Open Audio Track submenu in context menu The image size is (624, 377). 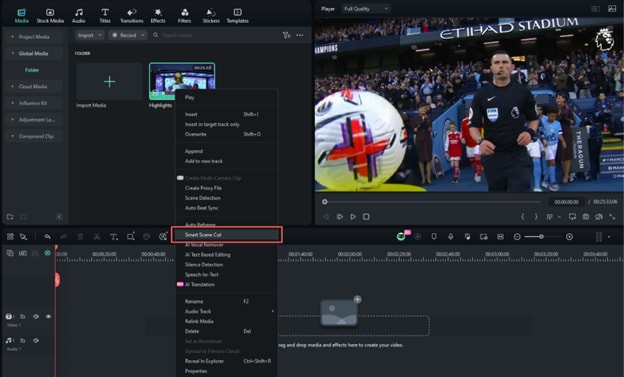[227, 311]
